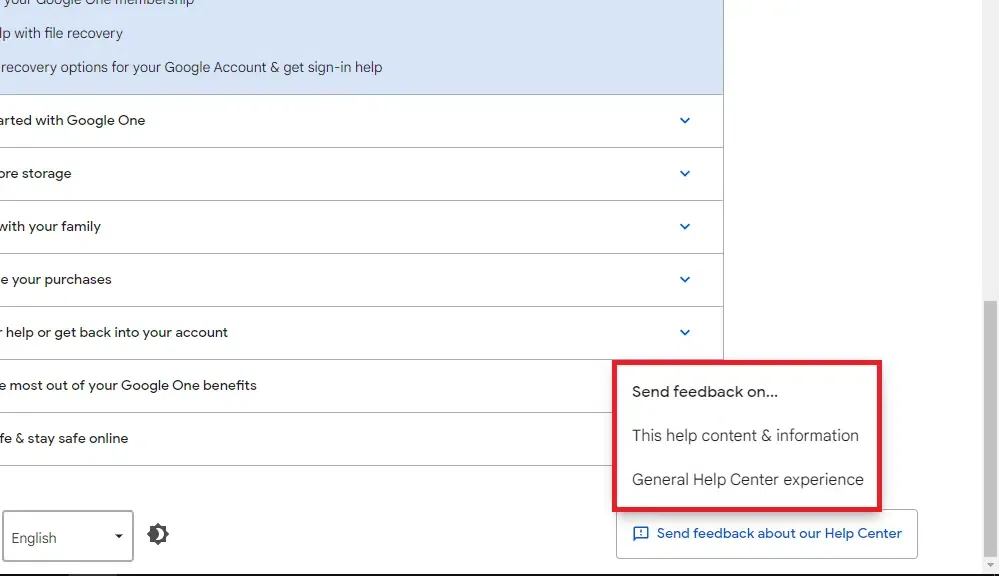The width and height of the screenshot is (999, 576).
Task: Expand the chevron on the 'your purchases' row
Action: 685,280
